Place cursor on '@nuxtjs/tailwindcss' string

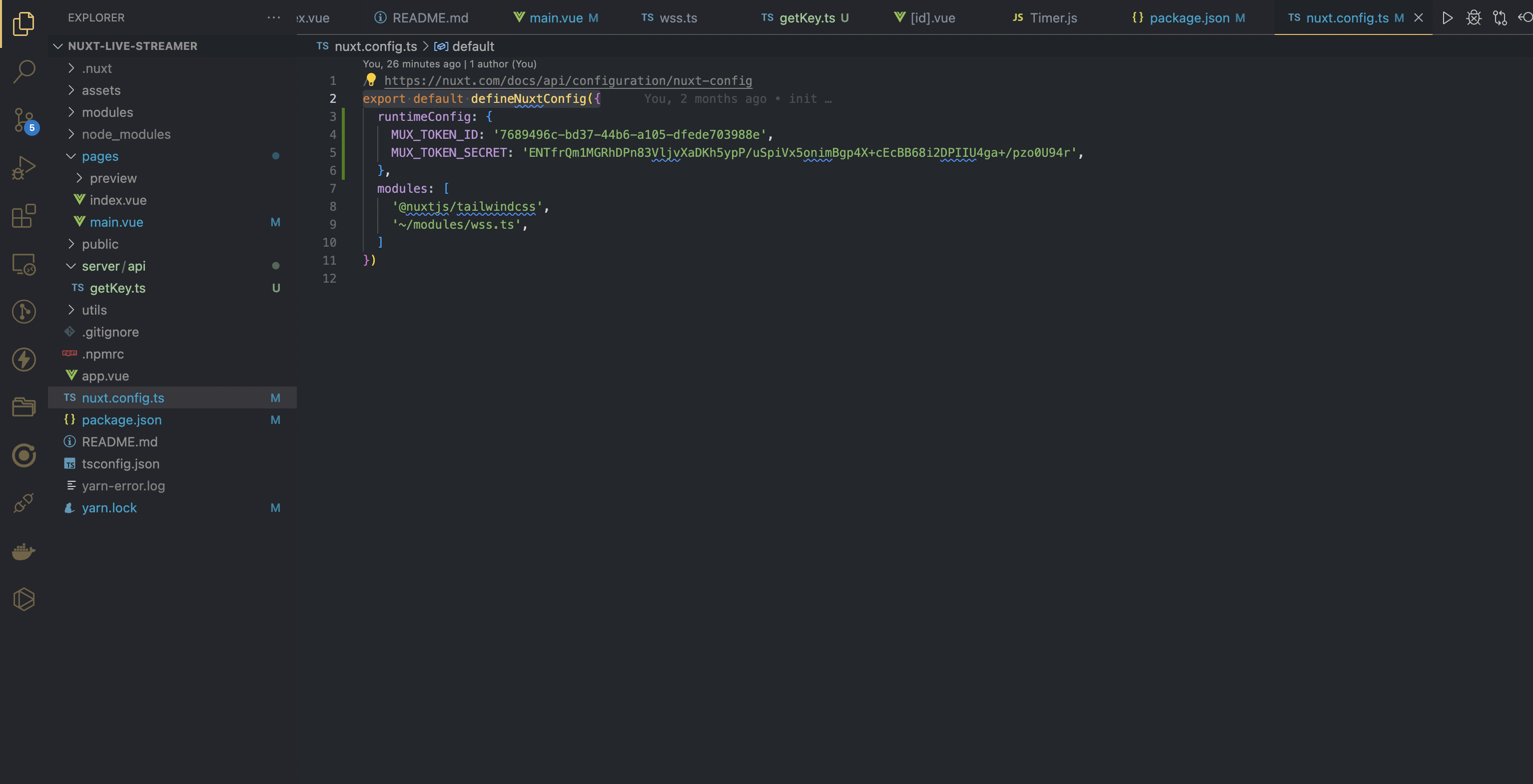[467, 207]
